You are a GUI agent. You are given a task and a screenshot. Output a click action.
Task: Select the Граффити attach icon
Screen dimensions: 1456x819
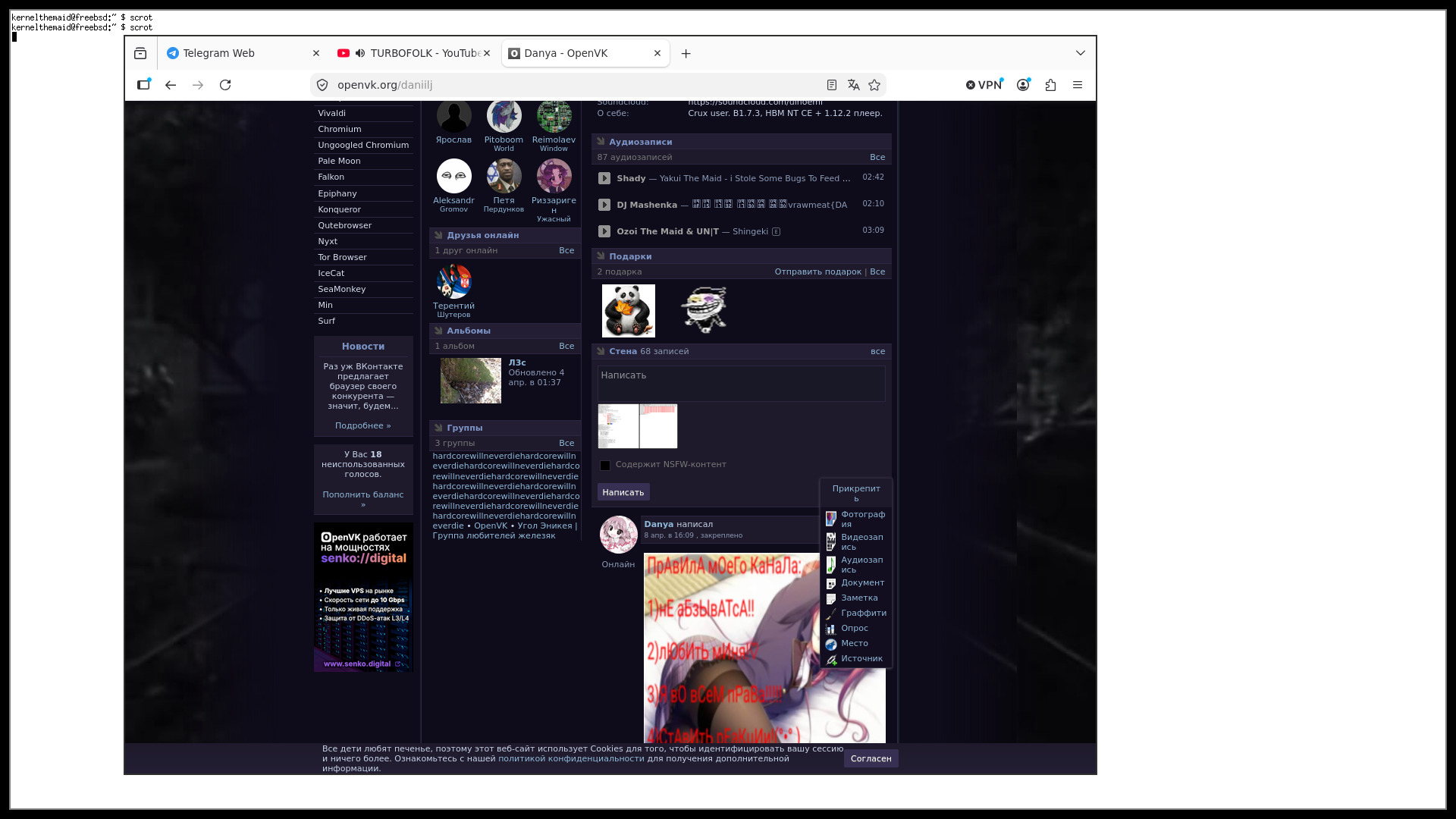(831, 613)
